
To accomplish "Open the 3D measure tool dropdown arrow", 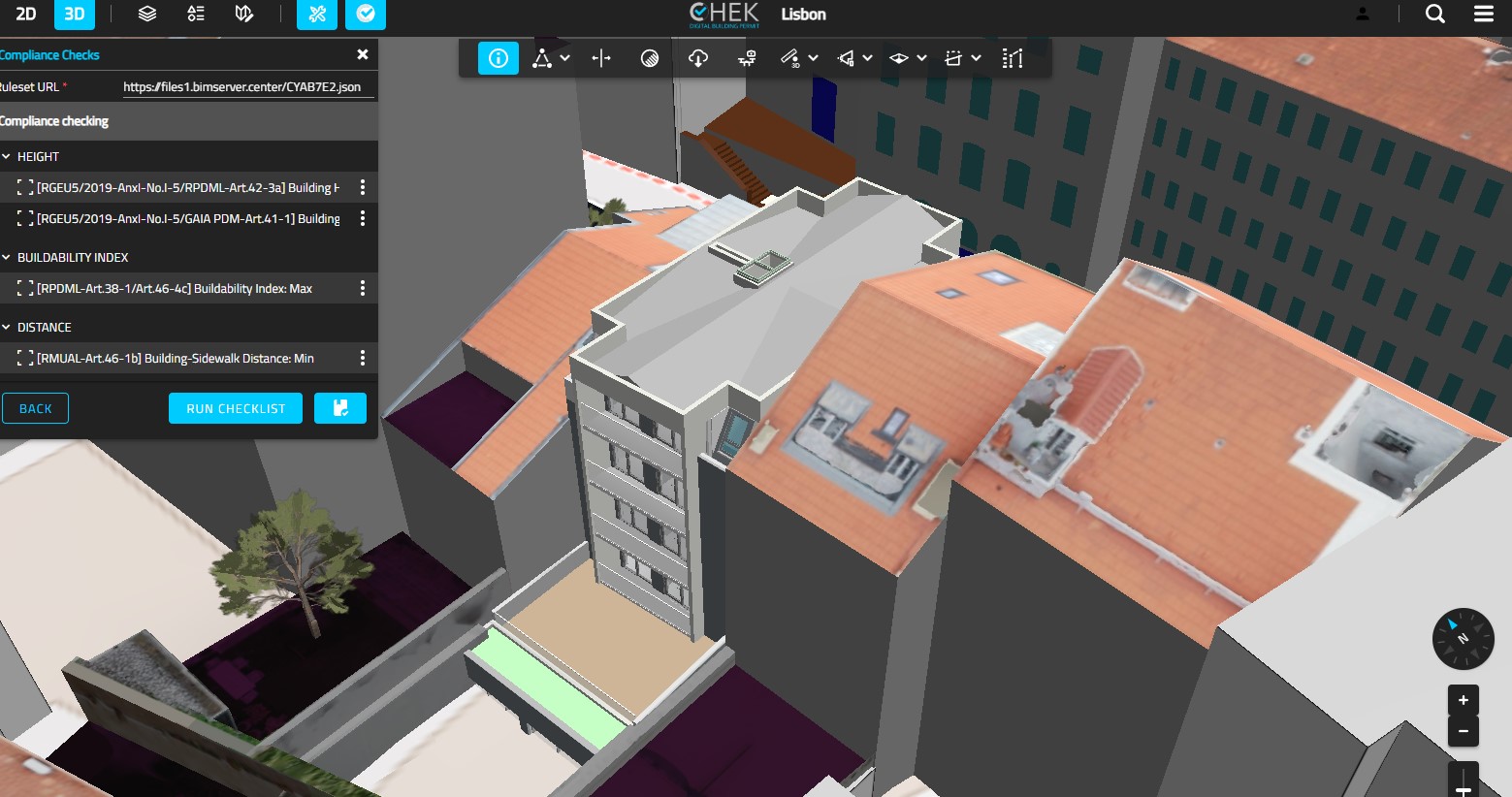I will 813,58.
